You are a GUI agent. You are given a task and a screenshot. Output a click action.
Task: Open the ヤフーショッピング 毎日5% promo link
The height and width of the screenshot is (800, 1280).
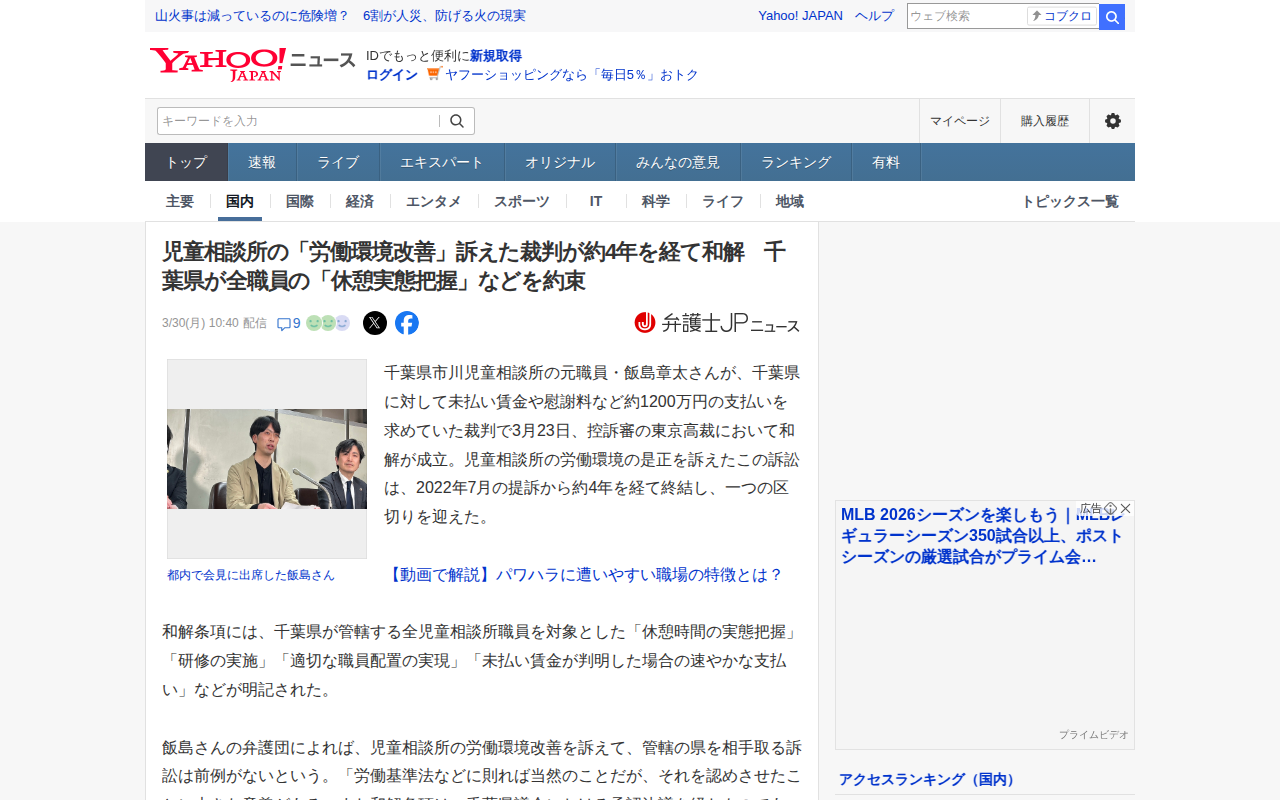point(572,75)
